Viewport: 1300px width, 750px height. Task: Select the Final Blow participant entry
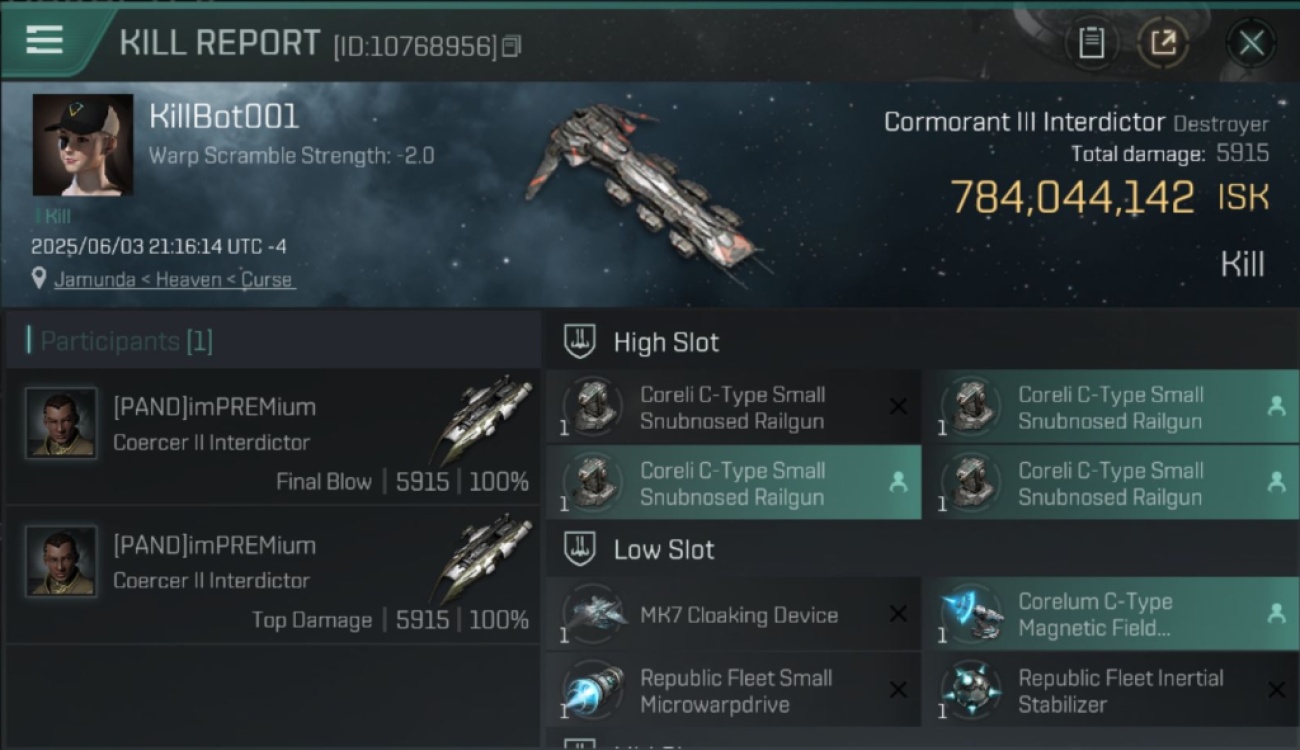coord(272,437)
